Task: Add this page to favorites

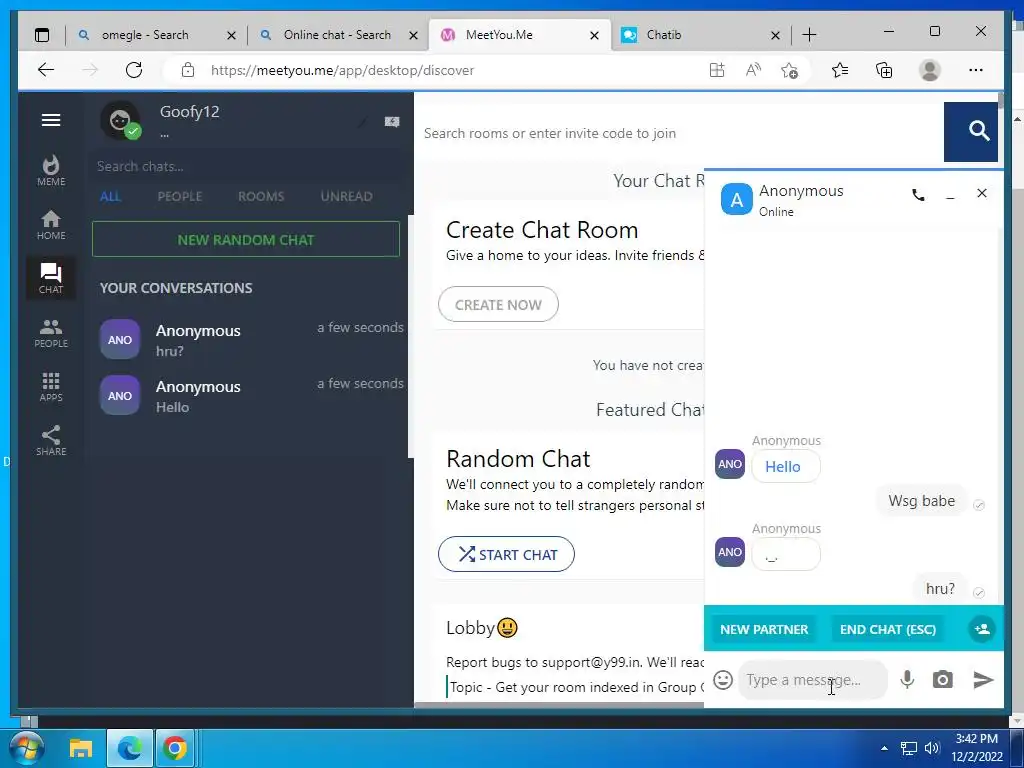Action: pyautogui.click(x=790, y=70)
